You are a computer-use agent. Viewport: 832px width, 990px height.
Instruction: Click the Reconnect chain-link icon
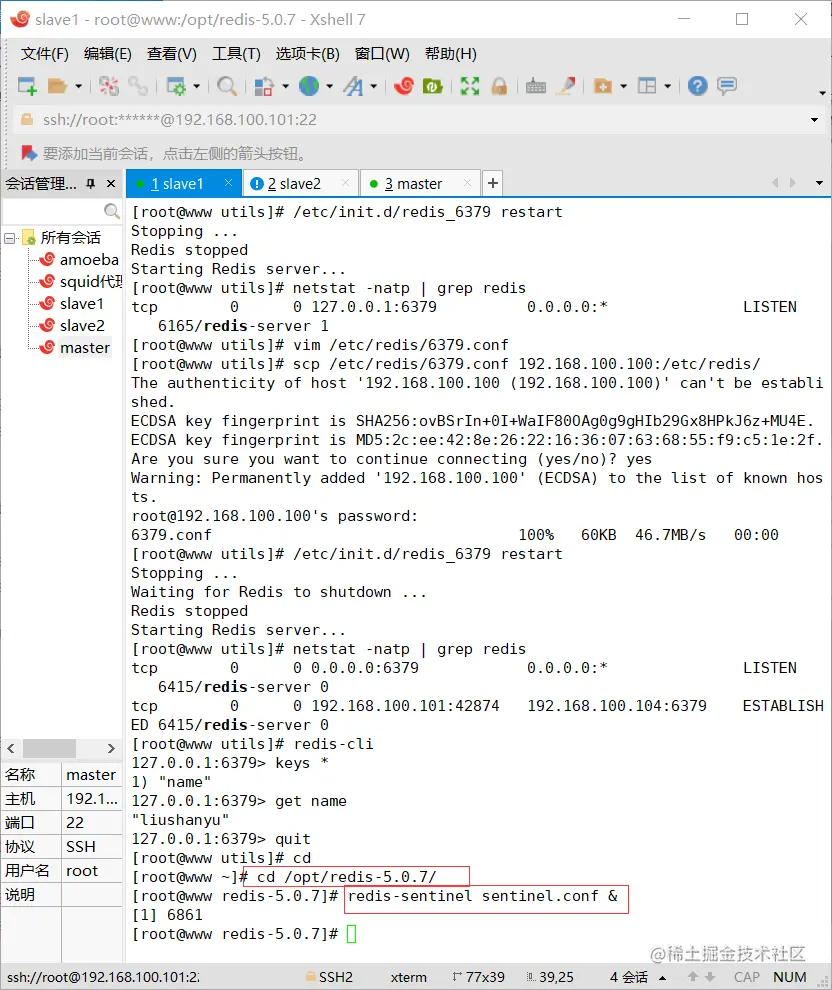coord(138,86)
